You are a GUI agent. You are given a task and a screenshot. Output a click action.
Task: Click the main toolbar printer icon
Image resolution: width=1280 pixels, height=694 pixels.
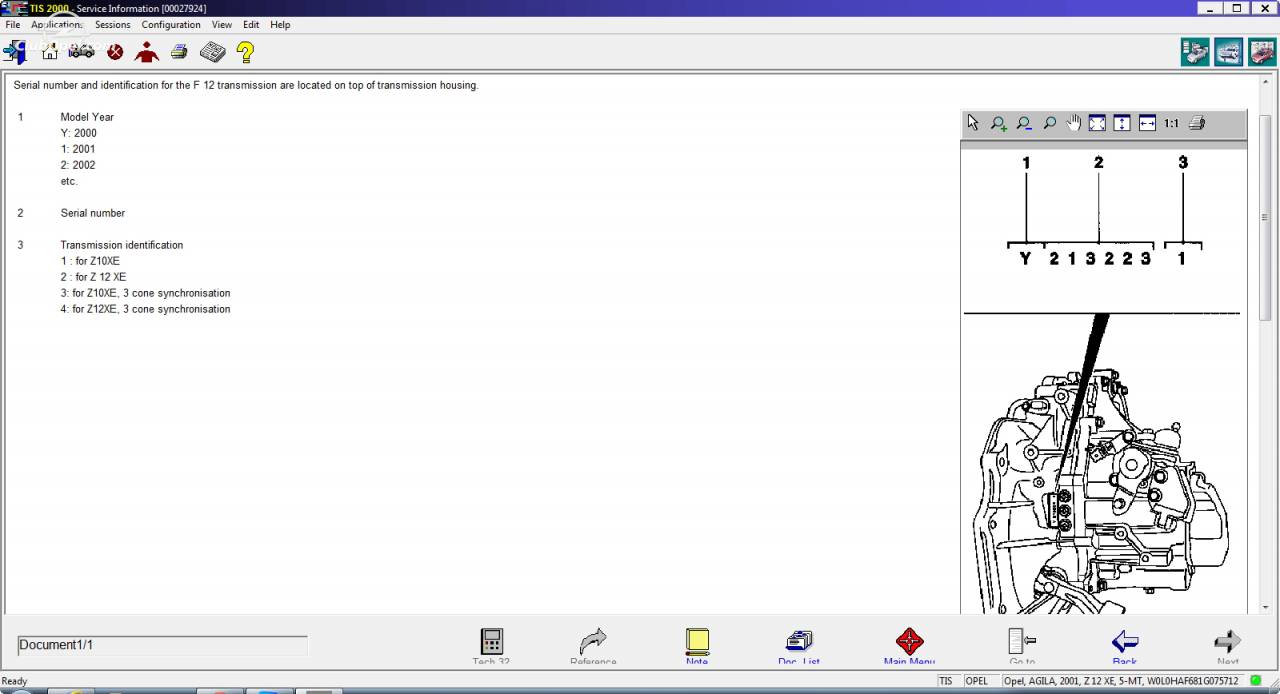click(179, 52)
